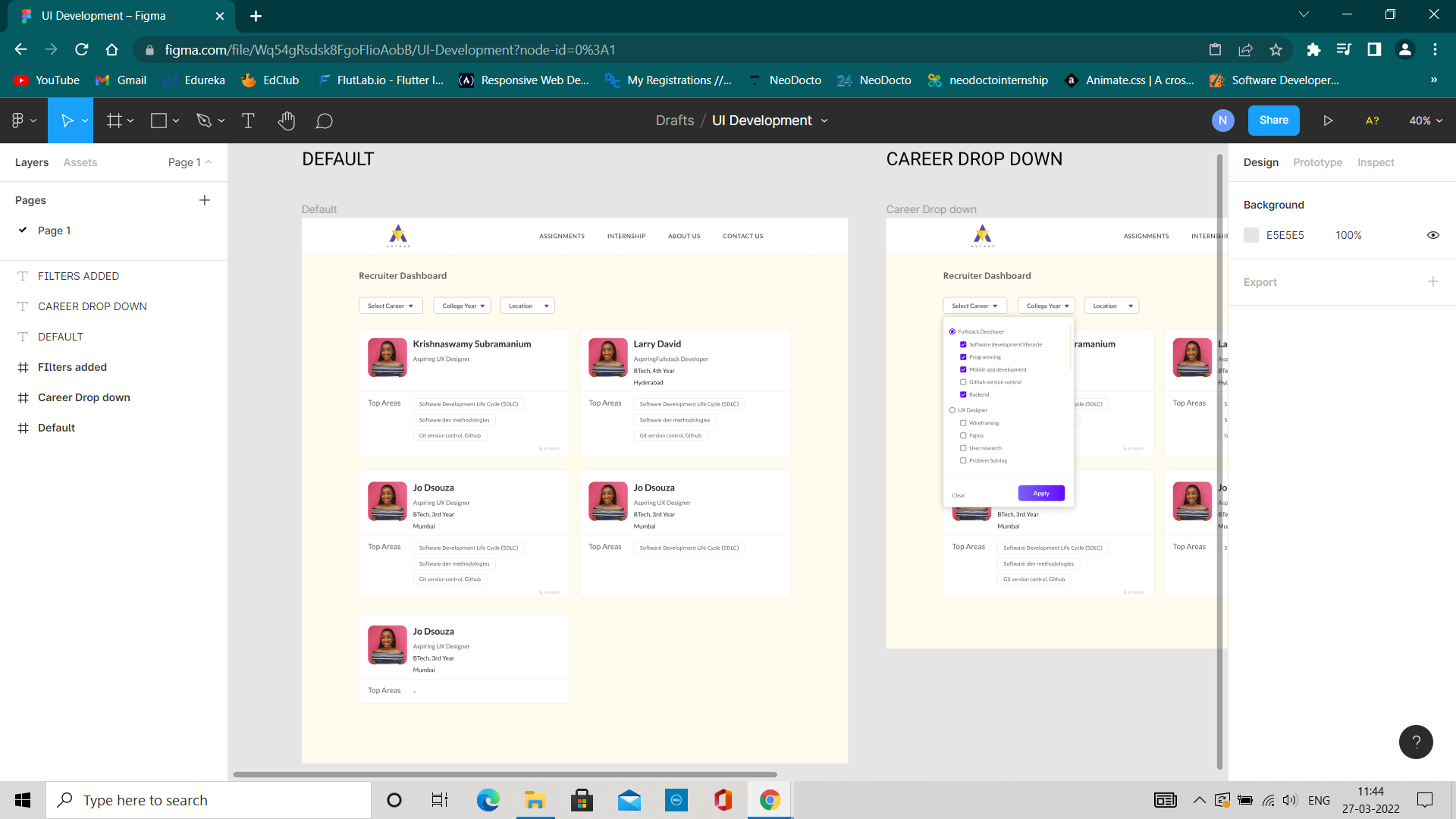Open the Drafts breadcrumb link

[675, 121]
